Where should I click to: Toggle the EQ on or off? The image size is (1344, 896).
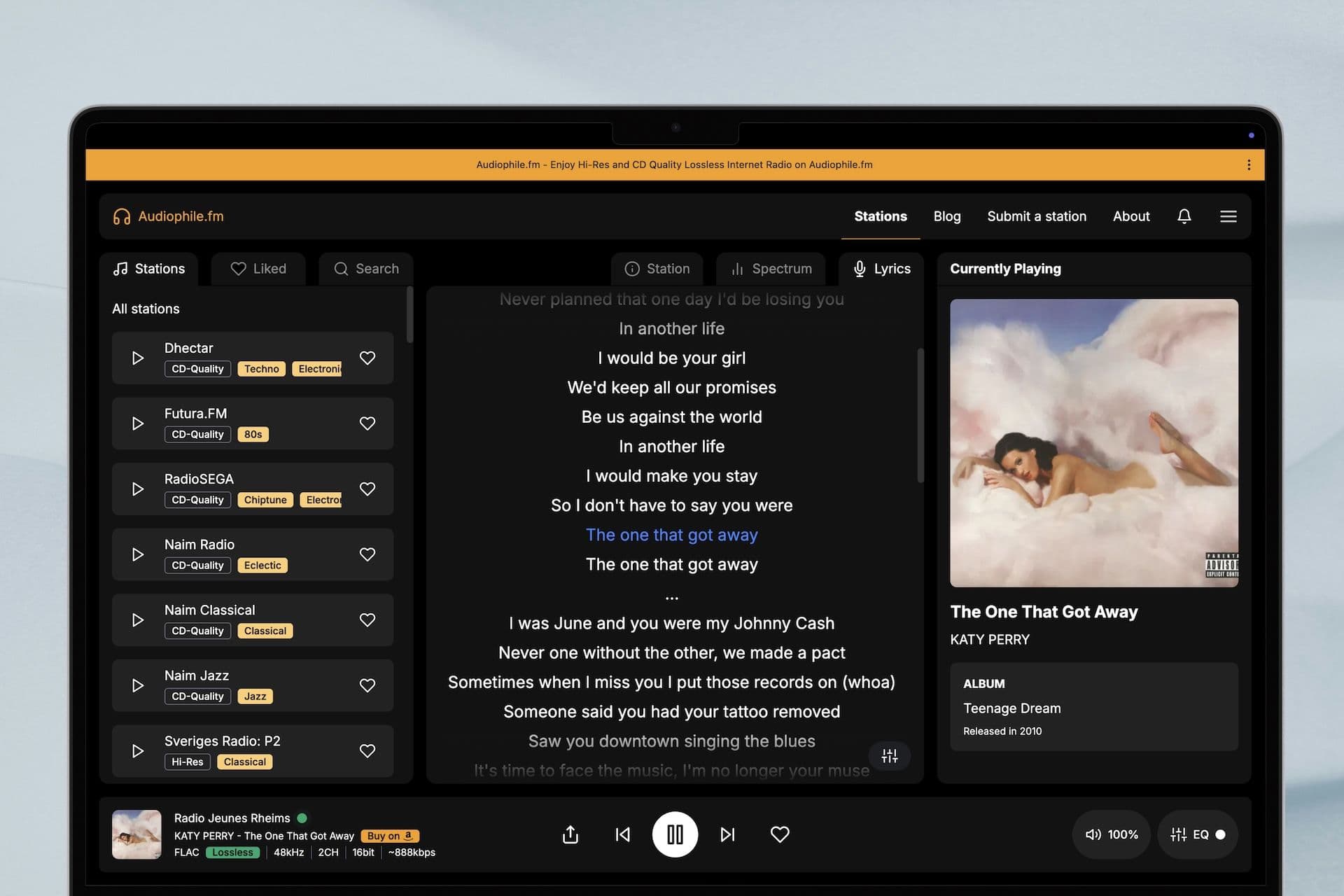[x=1197, y=834]
